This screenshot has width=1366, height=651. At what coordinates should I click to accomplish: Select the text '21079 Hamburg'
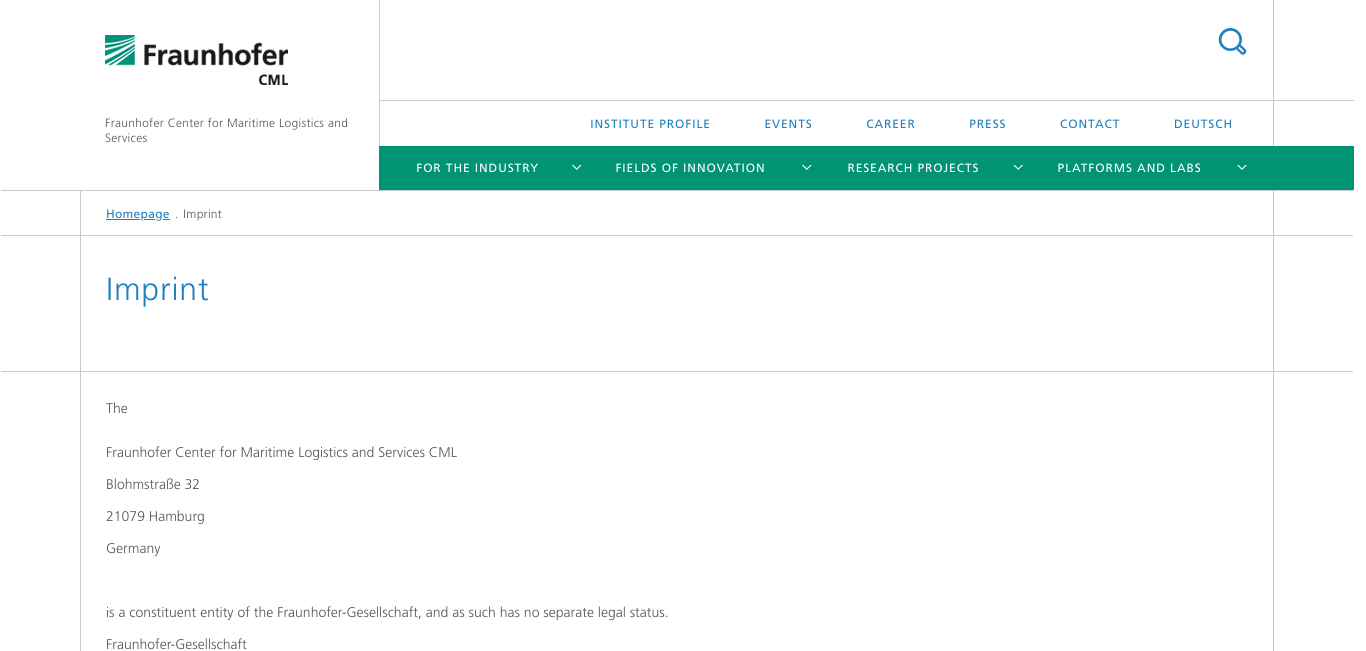point(155,516)
